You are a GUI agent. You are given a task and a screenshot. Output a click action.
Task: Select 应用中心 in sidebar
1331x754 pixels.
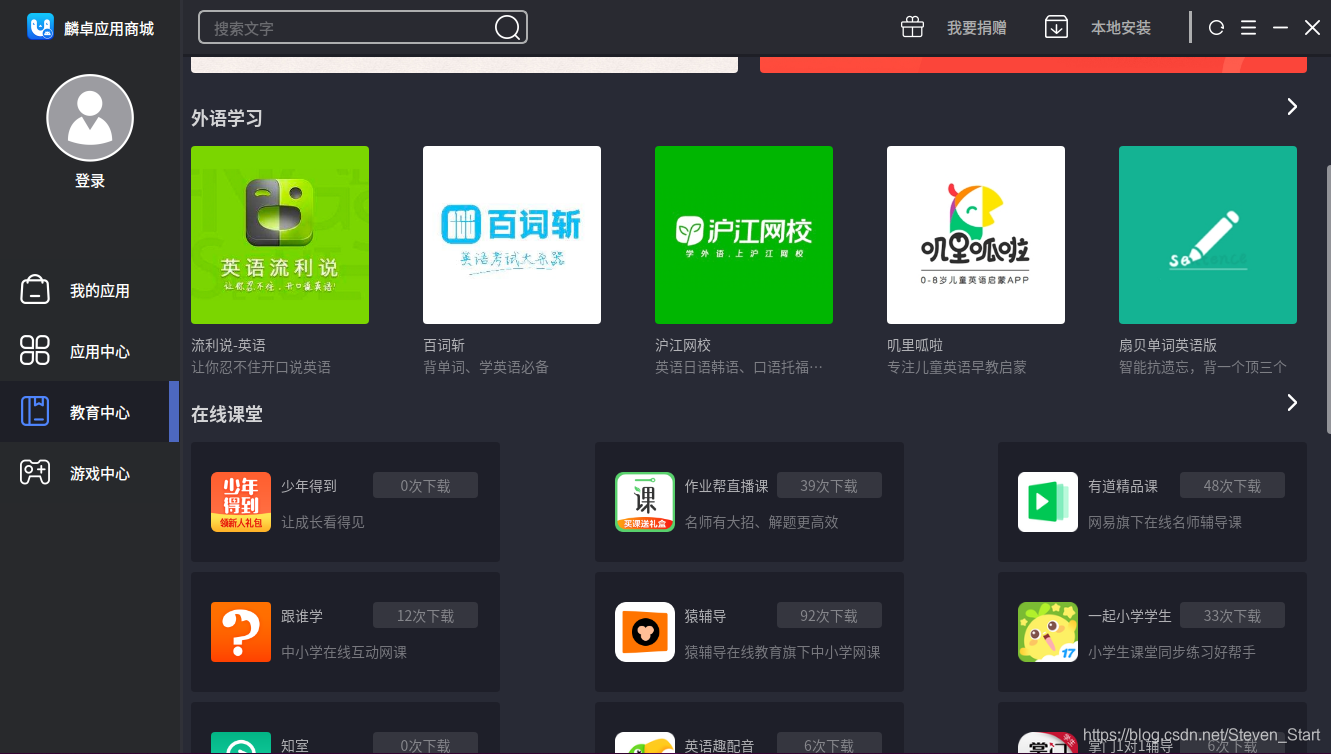(x=90, y=351)
